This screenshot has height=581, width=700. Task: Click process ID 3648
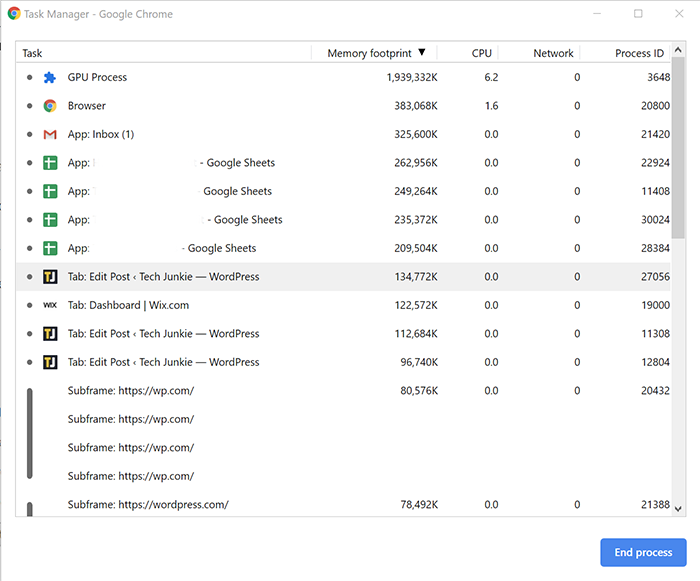(x=658, y=78)
